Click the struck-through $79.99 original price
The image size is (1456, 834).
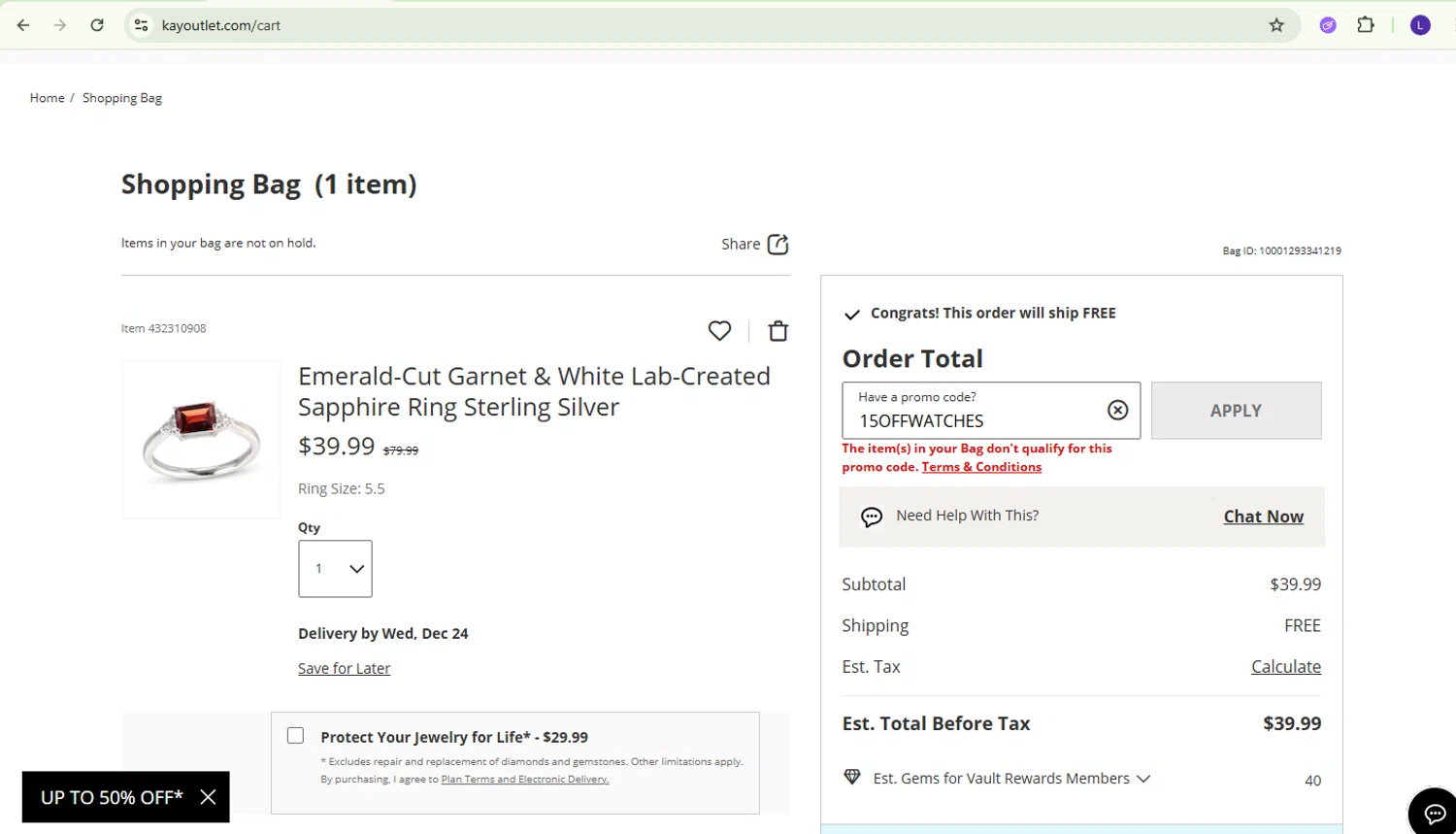click(401, 450)
